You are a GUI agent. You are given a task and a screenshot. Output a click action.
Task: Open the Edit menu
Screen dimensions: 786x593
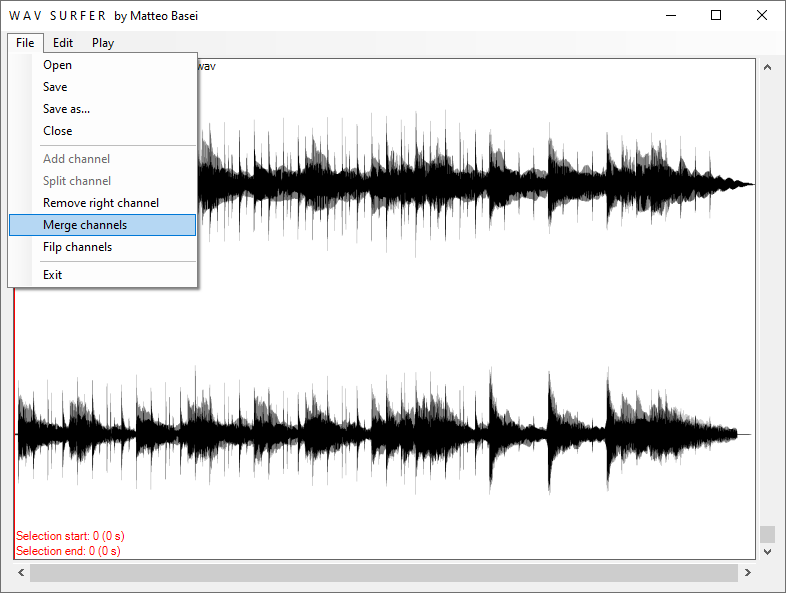(x=63, y=43)
